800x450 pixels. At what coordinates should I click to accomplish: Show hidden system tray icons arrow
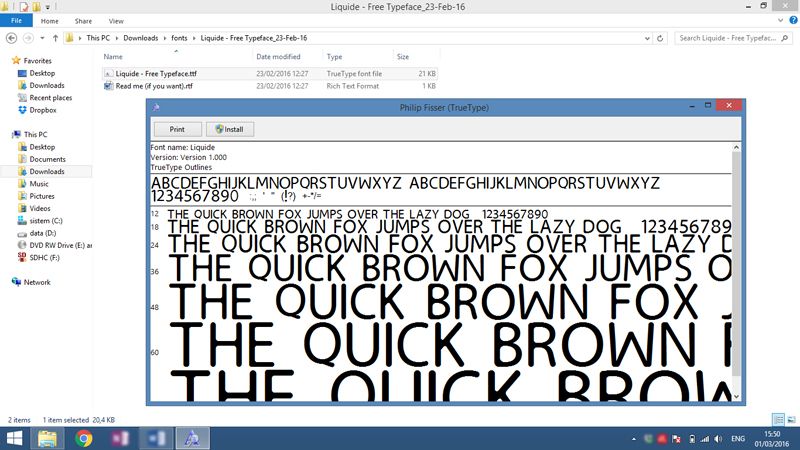[x=634, y=439]
